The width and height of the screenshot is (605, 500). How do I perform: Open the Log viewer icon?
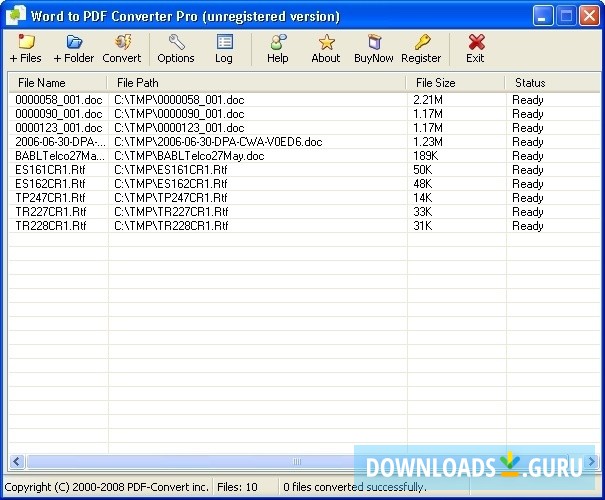pyautogui.click(x=224, y=49)
